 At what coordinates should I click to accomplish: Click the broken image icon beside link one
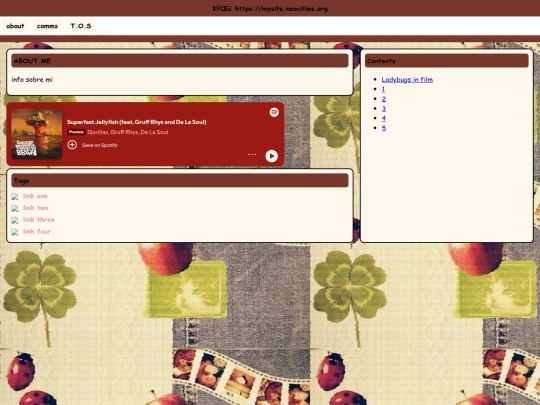coord(15,197)
